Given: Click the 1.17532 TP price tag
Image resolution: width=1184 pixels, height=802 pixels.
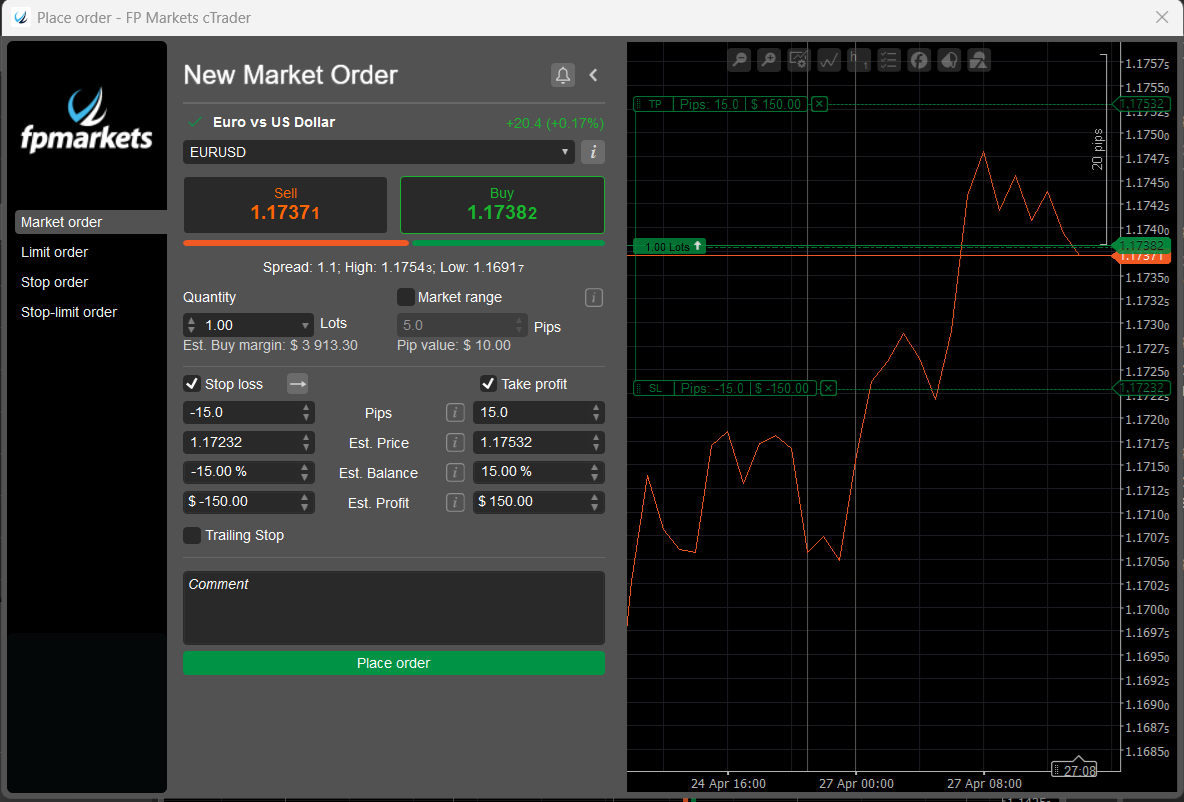Looking at the screenshot, I should [x=1142, y=104].
